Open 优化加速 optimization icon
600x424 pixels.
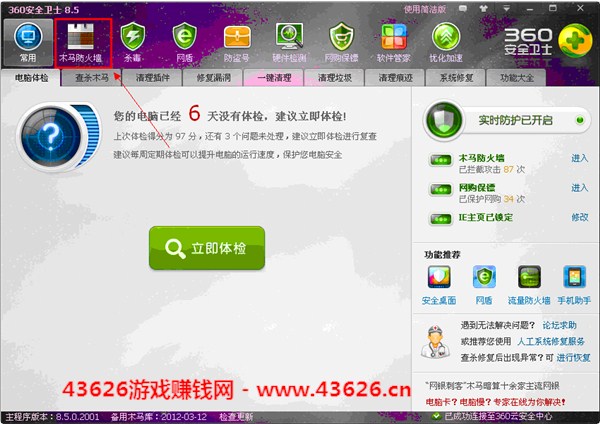(446, 43)
